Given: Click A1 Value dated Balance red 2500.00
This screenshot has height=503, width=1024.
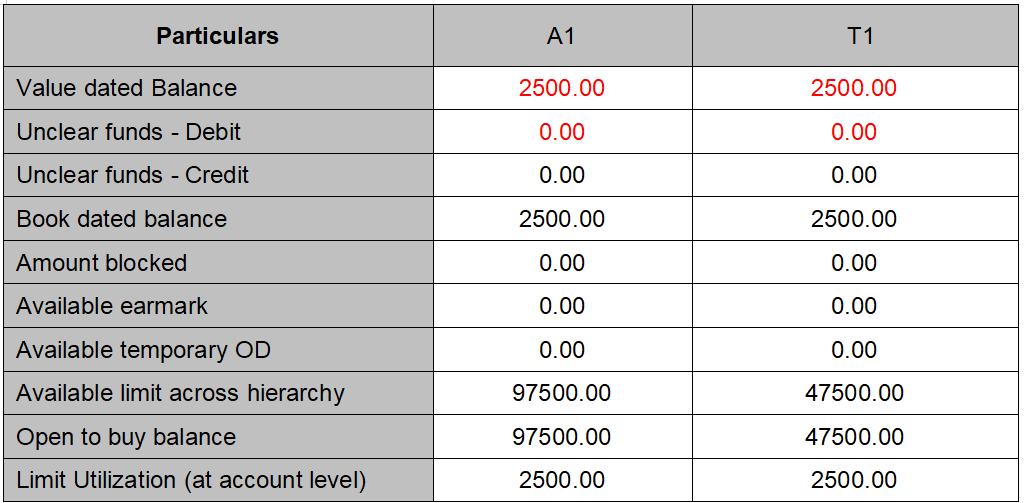Looking at the screenshot, I should click(x=561, y=88).
